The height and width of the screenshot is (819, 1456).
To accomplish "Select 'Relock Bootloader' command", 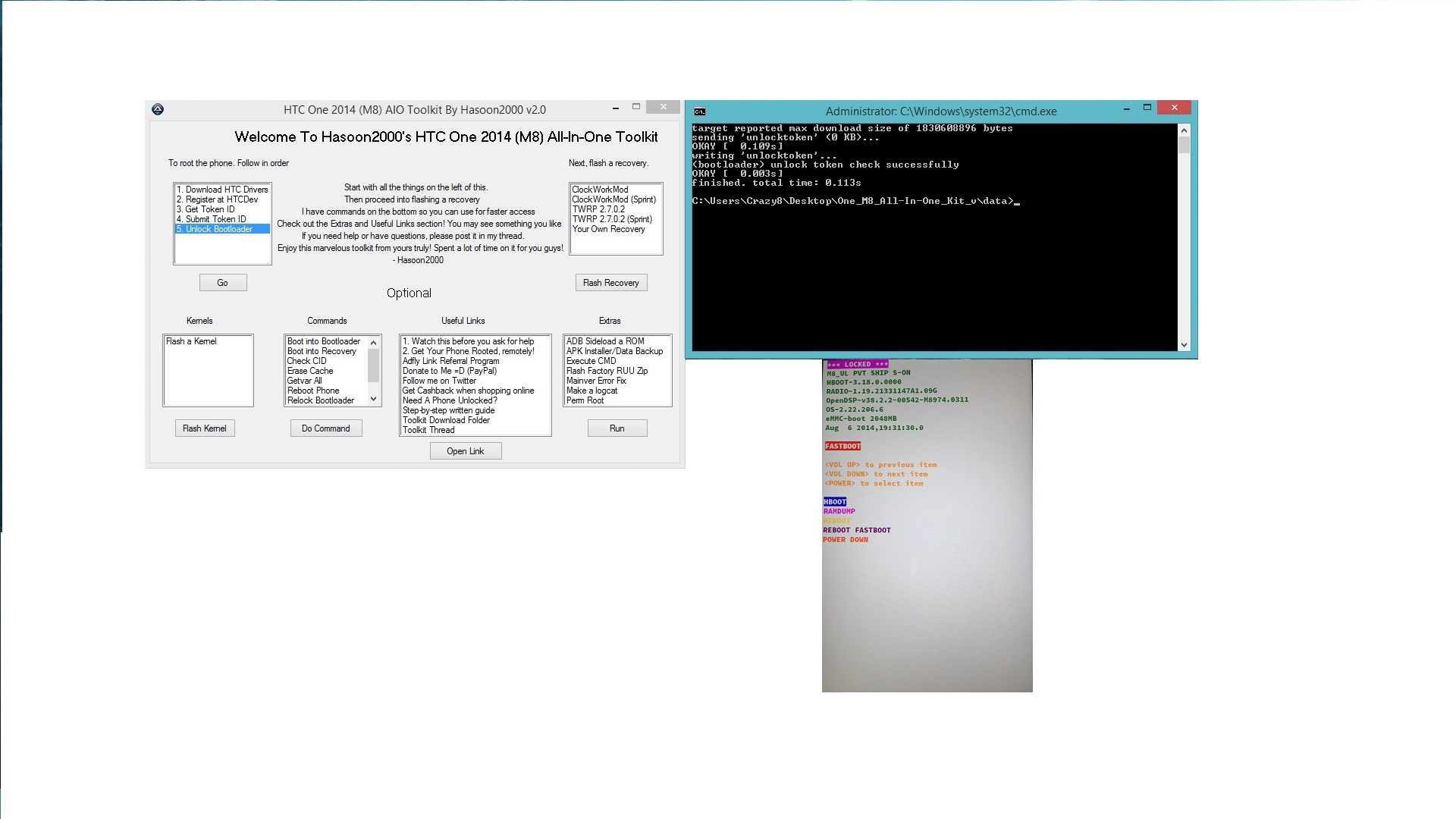I will coord(326,400).
